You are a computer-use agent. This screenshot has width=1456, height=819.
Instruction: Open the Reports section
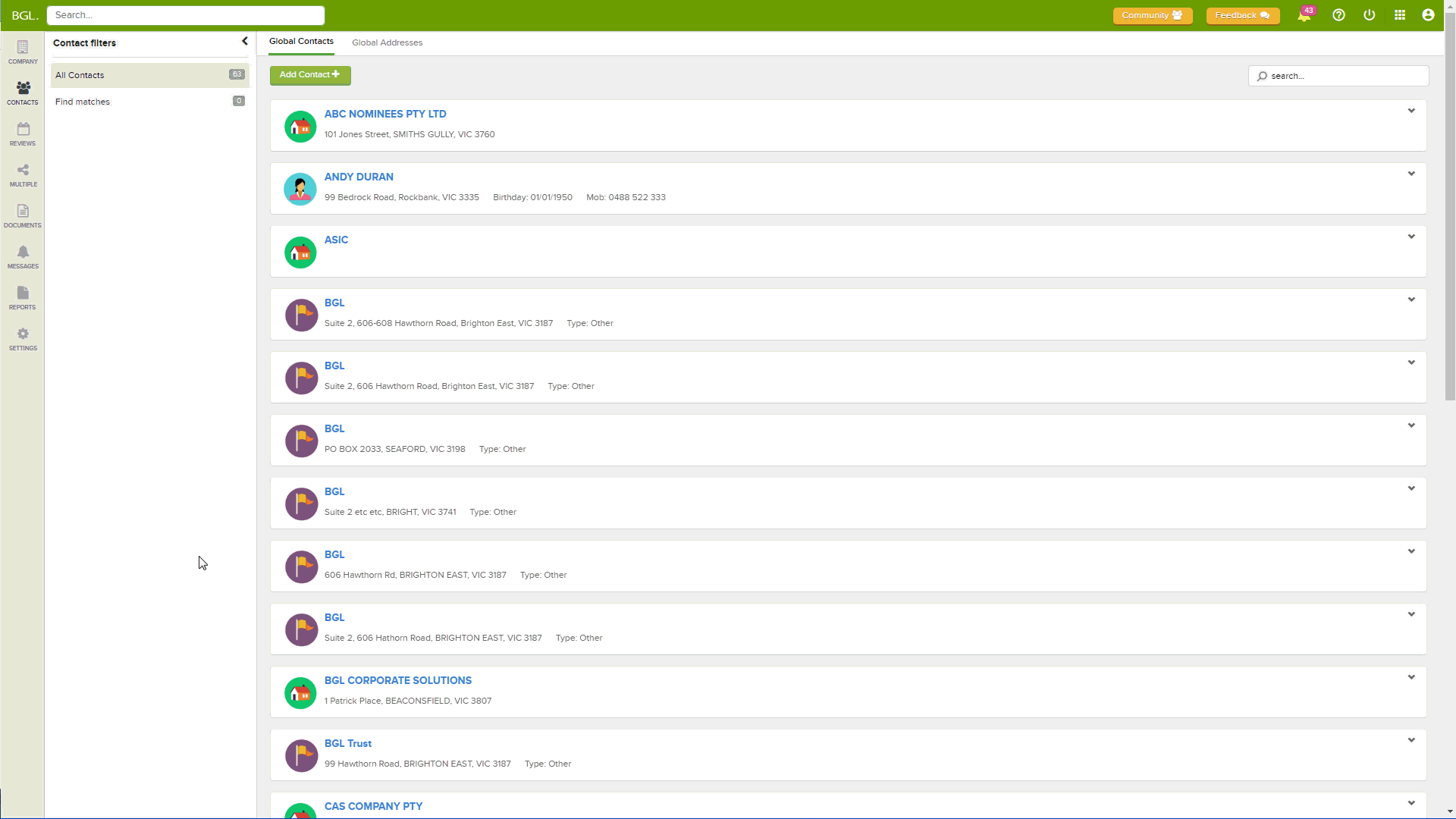click(x=23, y=297)
